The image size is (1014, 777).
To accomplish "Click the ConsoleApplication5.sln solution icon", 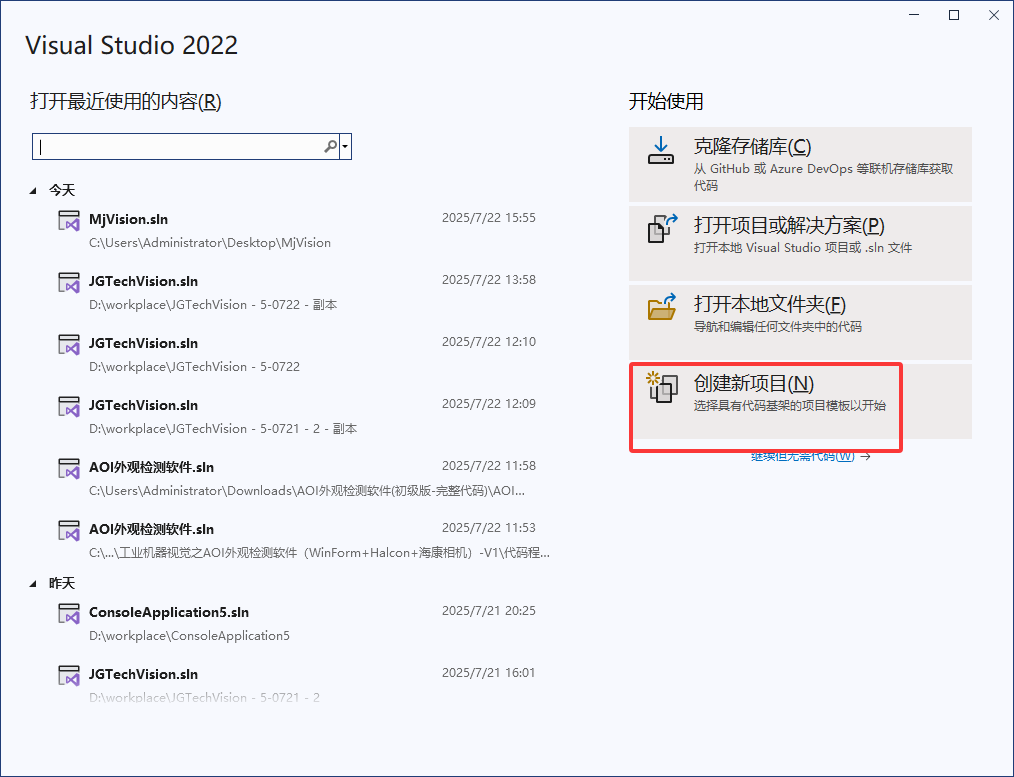I will point(69,613).
